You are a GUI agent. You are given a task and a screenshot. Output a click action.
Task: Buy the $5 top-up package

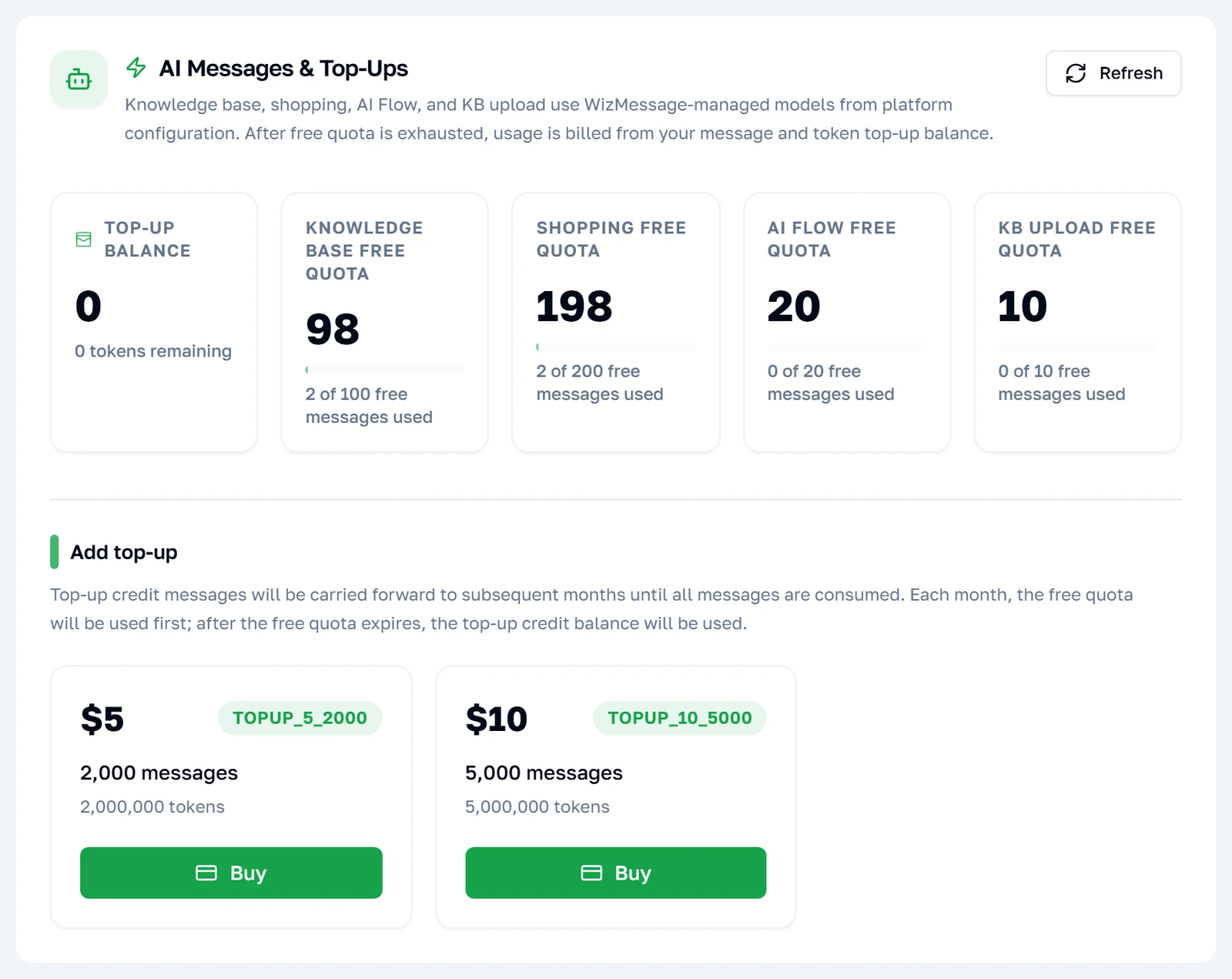pos(231,873)
